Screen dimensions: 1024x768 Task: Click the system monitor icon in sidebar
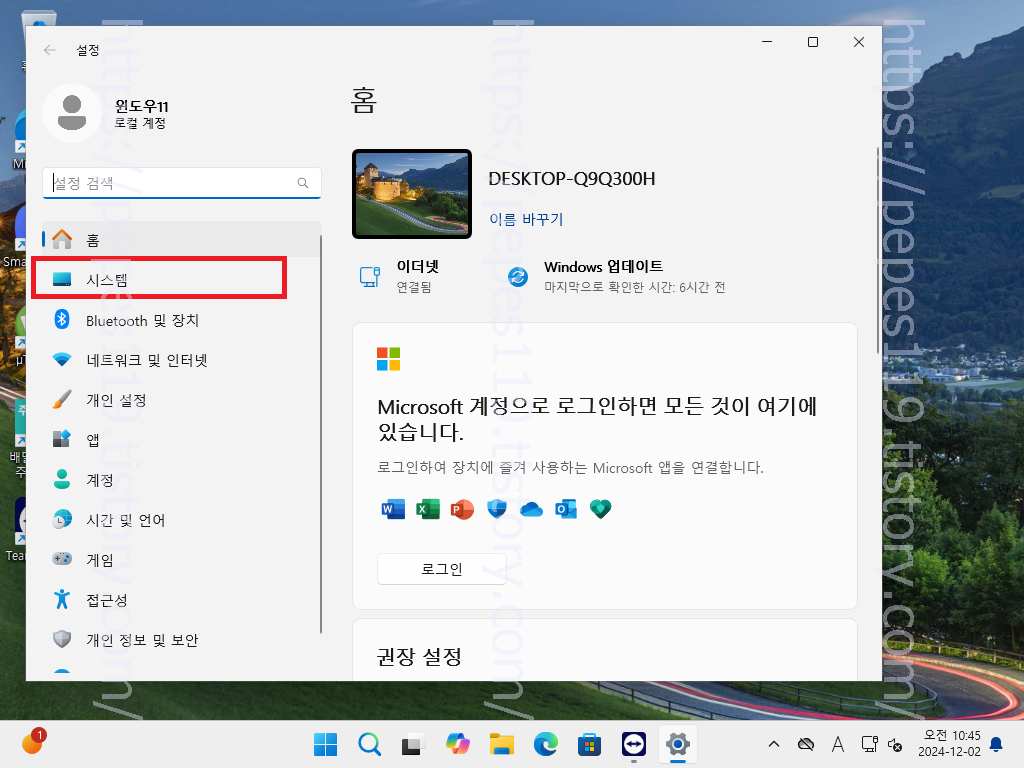[62, 280]
